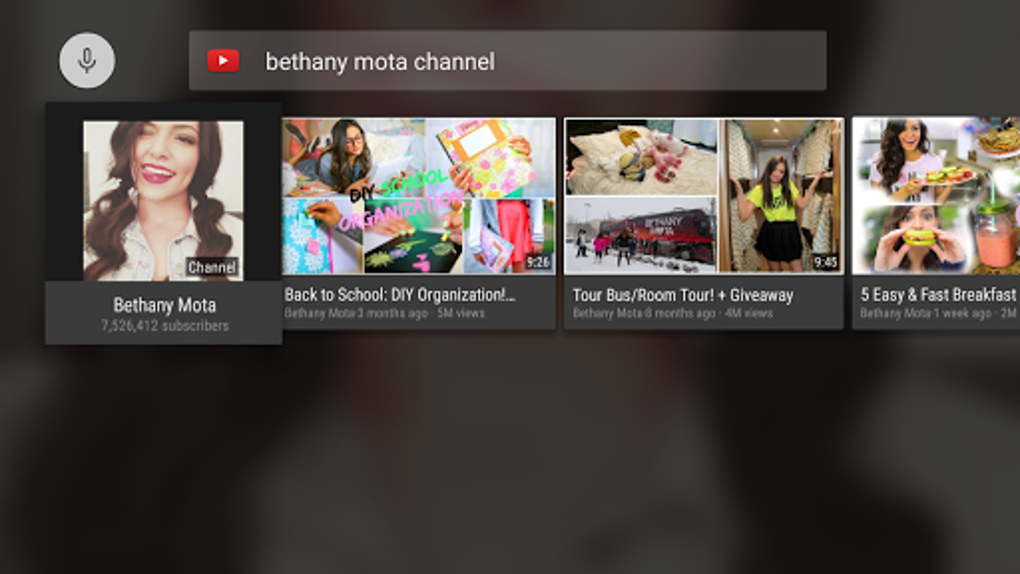Open title 5 Easy & Fast Breakfast
Screen dimensions: 1020x574
938,295
